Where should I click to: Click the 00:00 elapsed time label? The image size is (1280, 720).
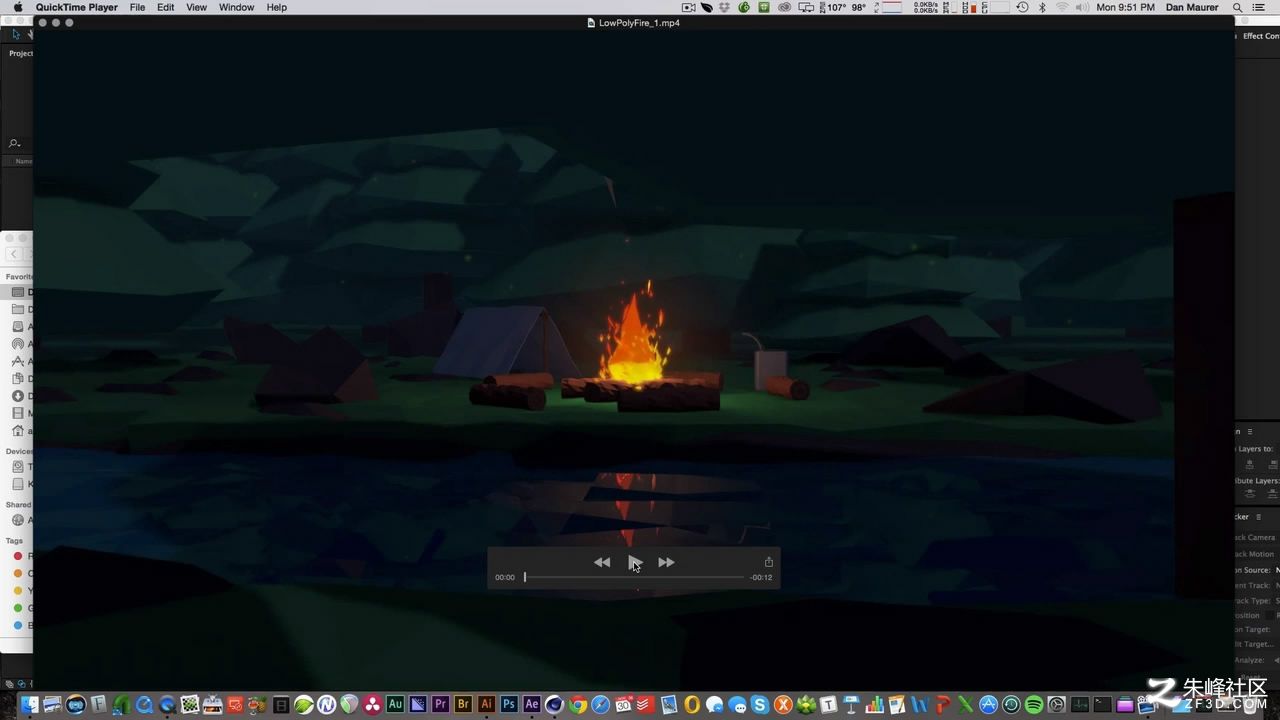coord(505,577)
